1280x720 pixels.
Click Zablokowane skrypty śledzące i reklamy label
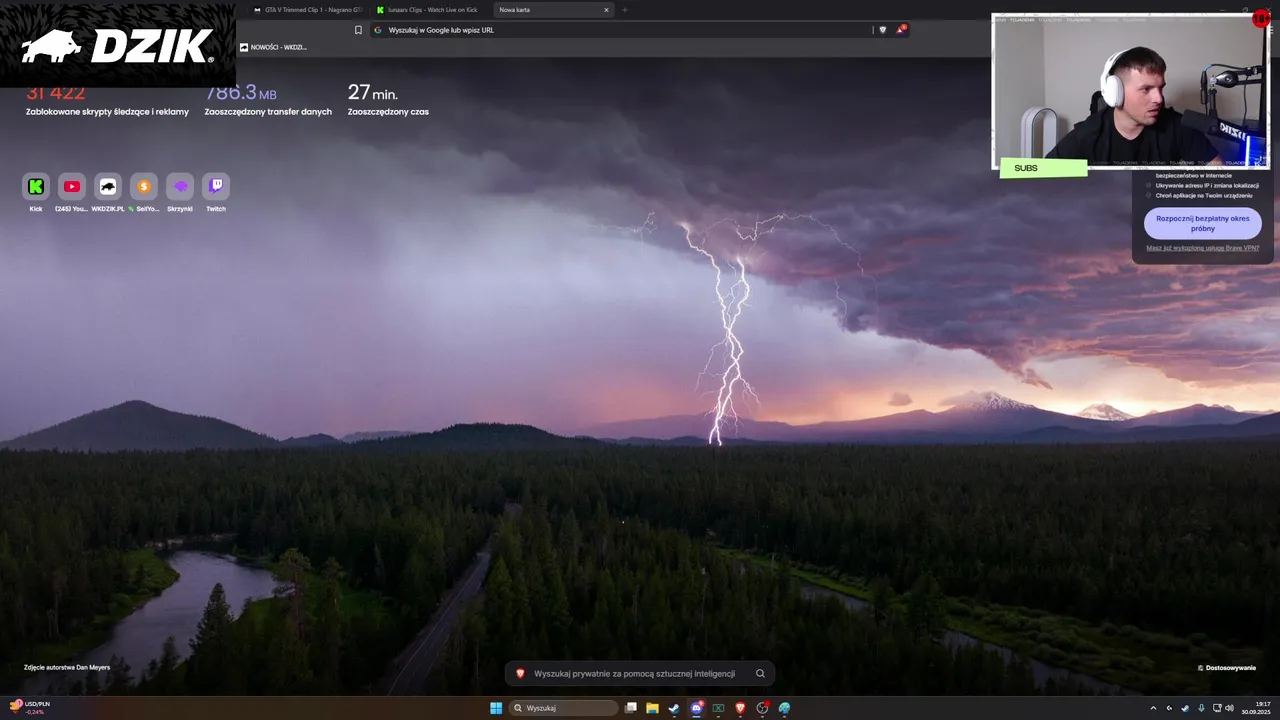coord(107,112)
